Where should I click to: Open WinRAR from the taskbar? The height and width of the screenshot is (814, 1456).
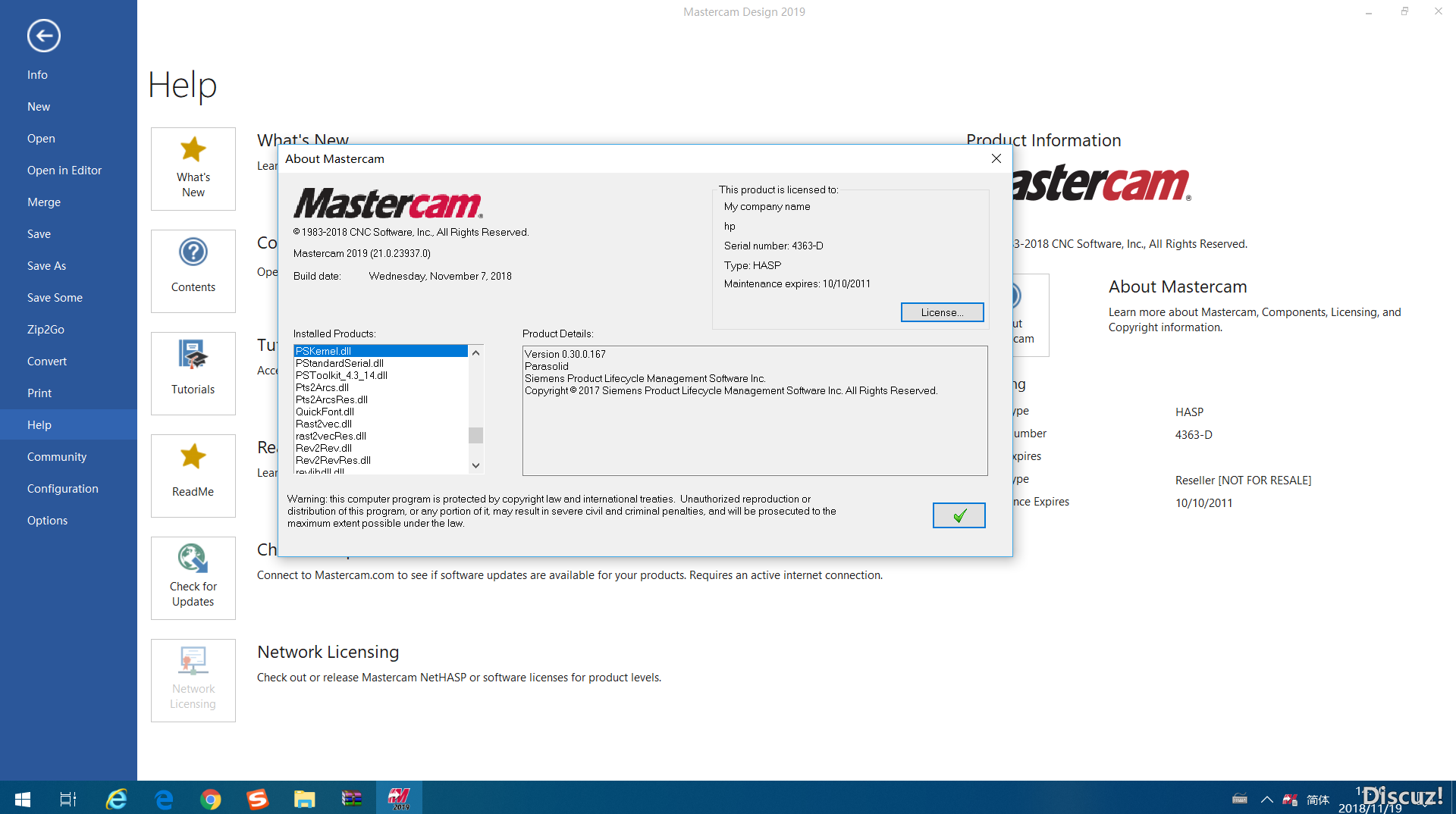352,799
